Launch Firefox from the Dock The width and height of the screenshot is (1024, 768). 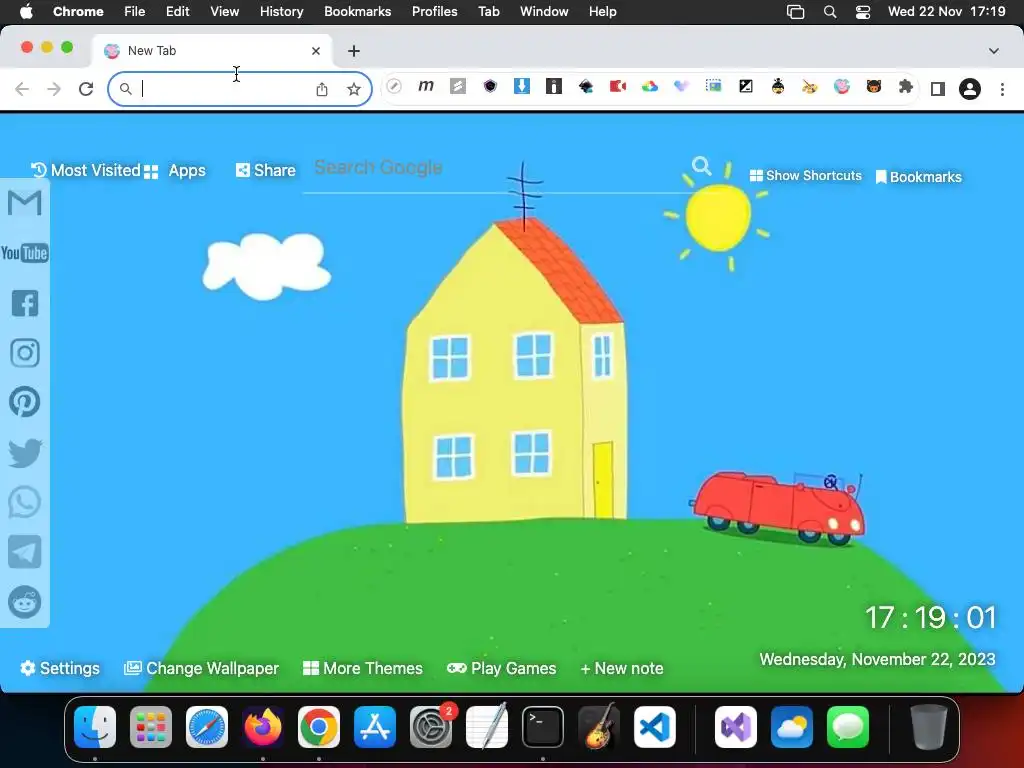tap(263, 727)
